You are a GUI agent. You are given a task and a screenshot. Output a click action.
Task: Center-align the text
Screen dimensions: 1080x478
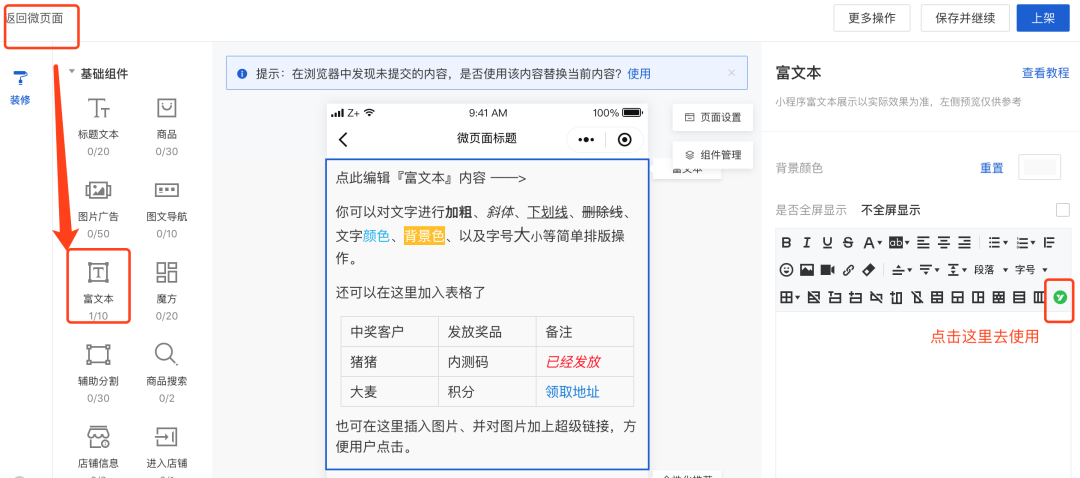click(x=944, y=242)
